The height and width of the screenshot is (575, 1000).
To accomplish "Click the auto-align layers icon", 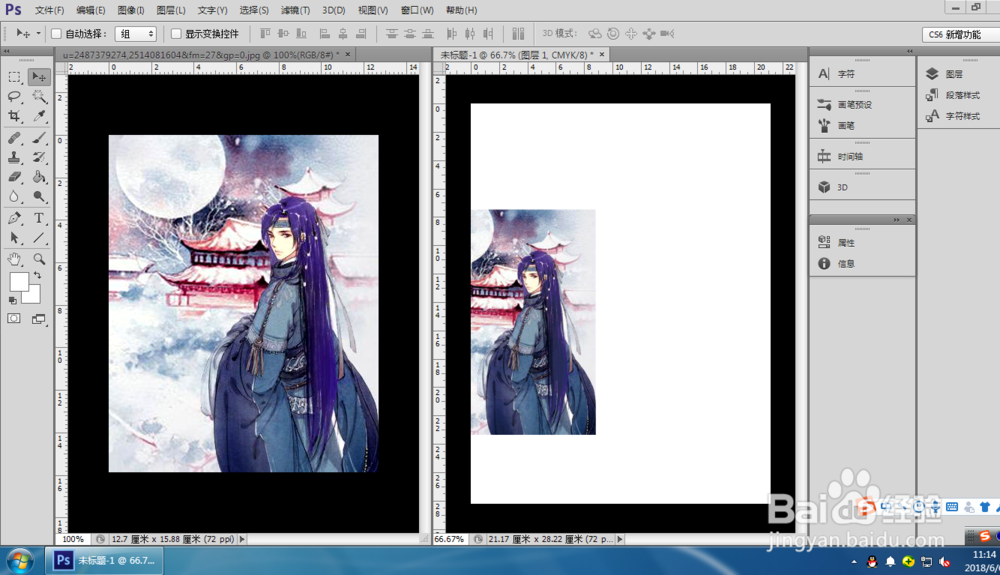I will (x=518, y=34).
